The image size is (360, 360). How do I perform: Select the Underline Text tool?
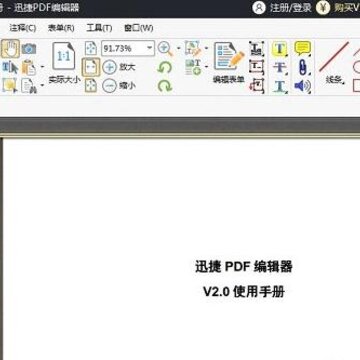[x=280, y=86]
